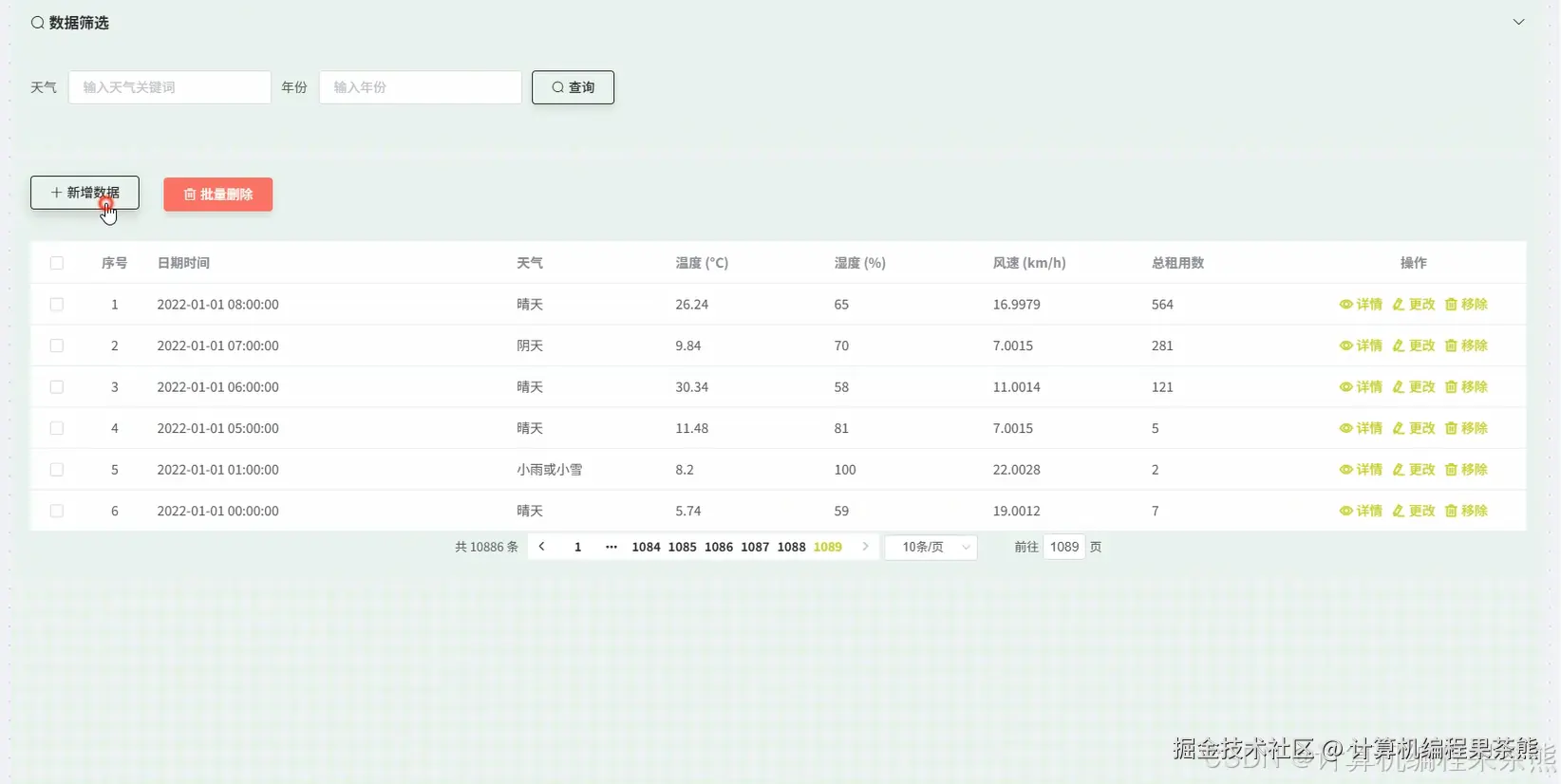Click 更改 for the 00:00:00 row
1561x784 pixels.
tap(1414, 511)
